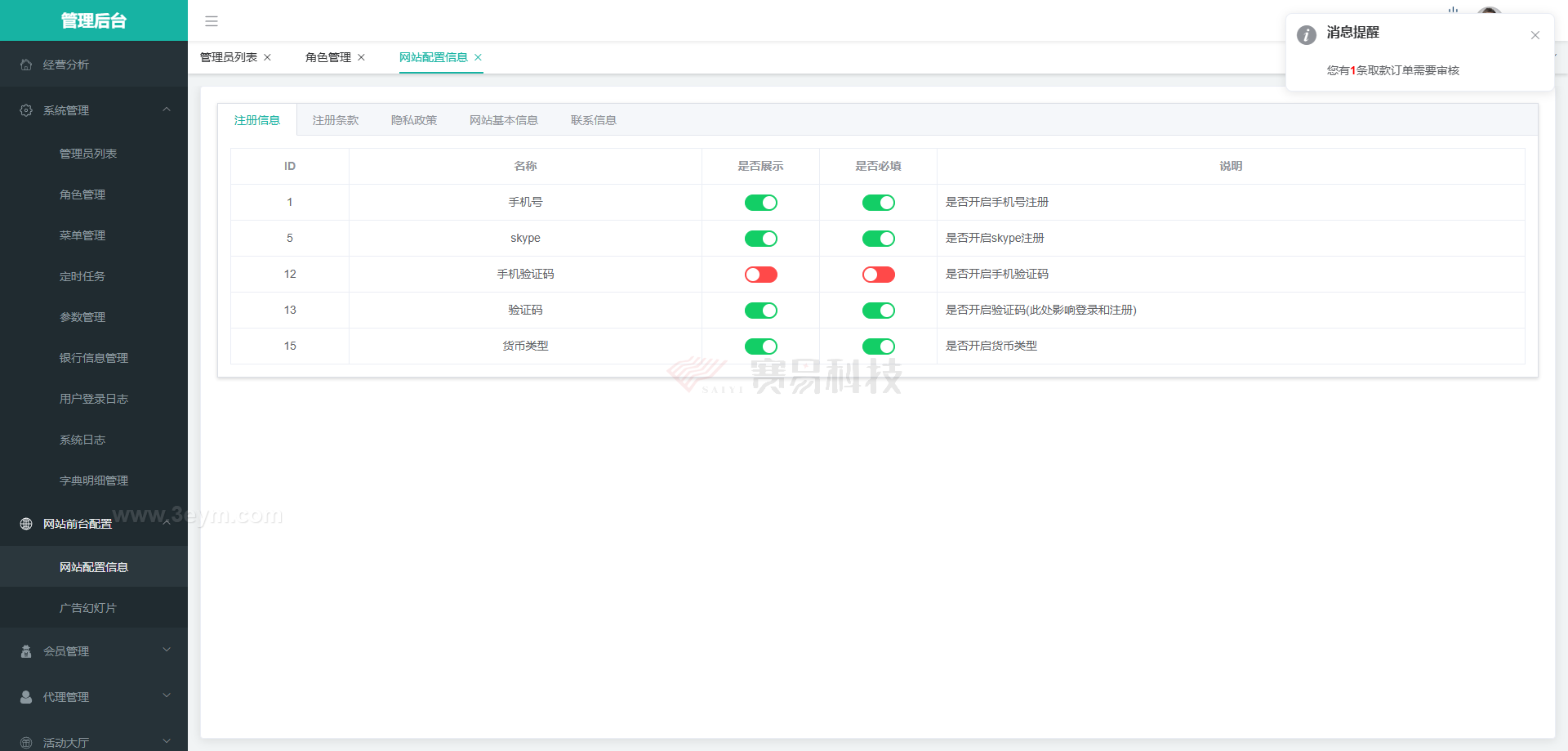Viewport: 1568px width, 751px height.
Task: Collapse the 系统管理 menu chevron
Action: point(167,110)
